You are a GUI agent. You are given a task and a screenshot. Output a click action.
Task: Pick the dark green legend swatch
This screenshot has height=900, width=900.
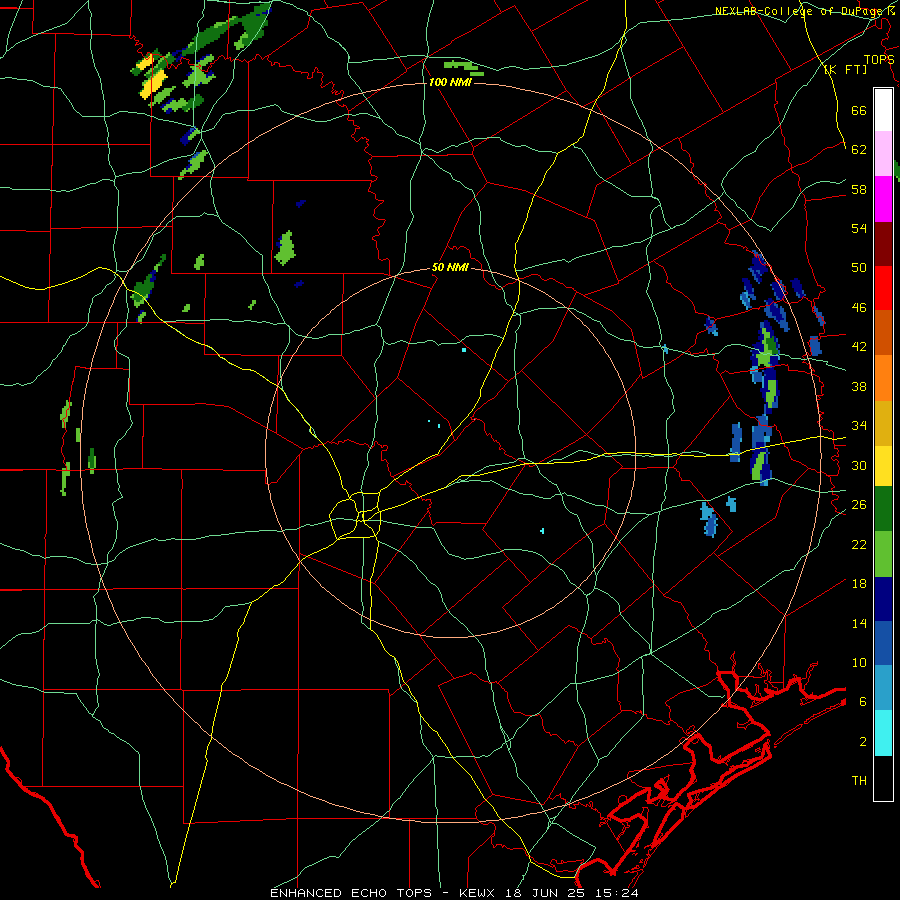pyautogui.click(x=883, y=509)
